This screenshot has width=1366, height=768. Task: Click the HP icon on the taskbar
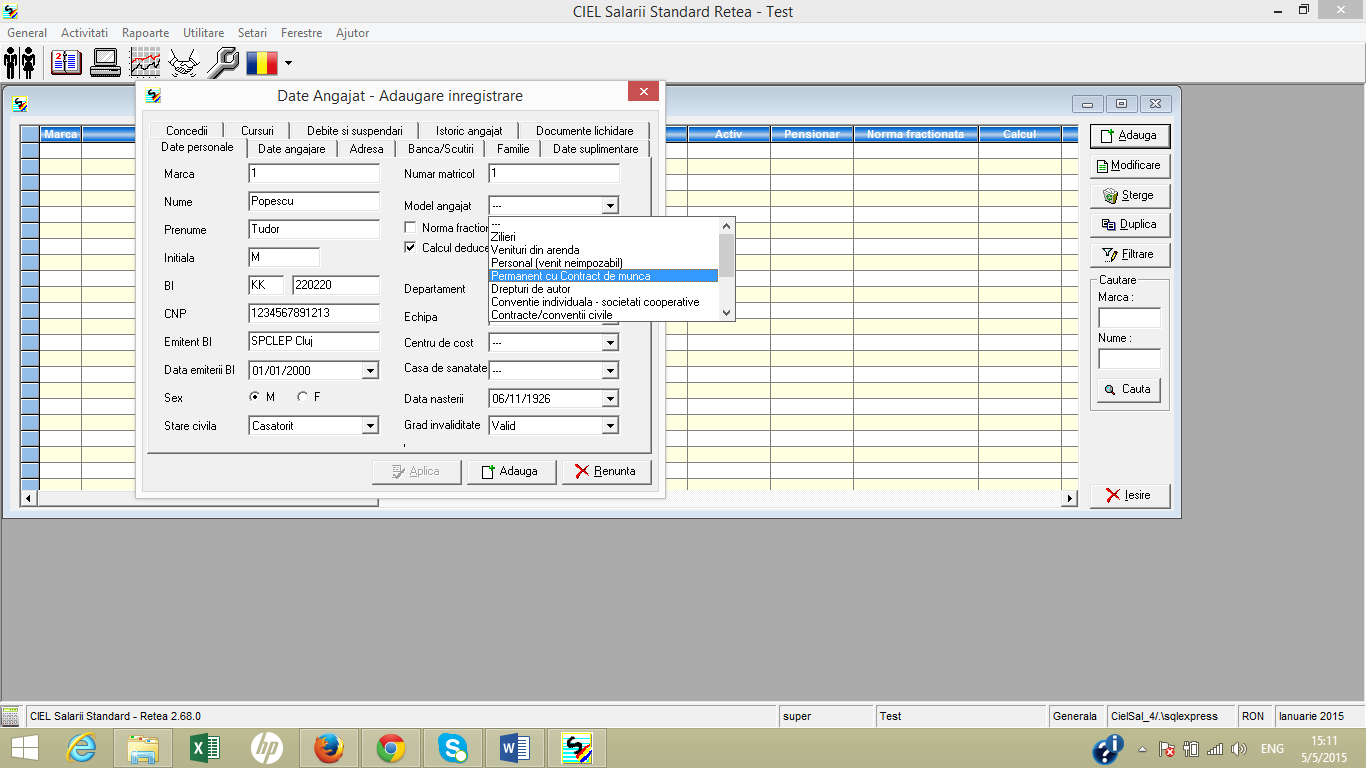pyautogui.click(x=267, y=748)
